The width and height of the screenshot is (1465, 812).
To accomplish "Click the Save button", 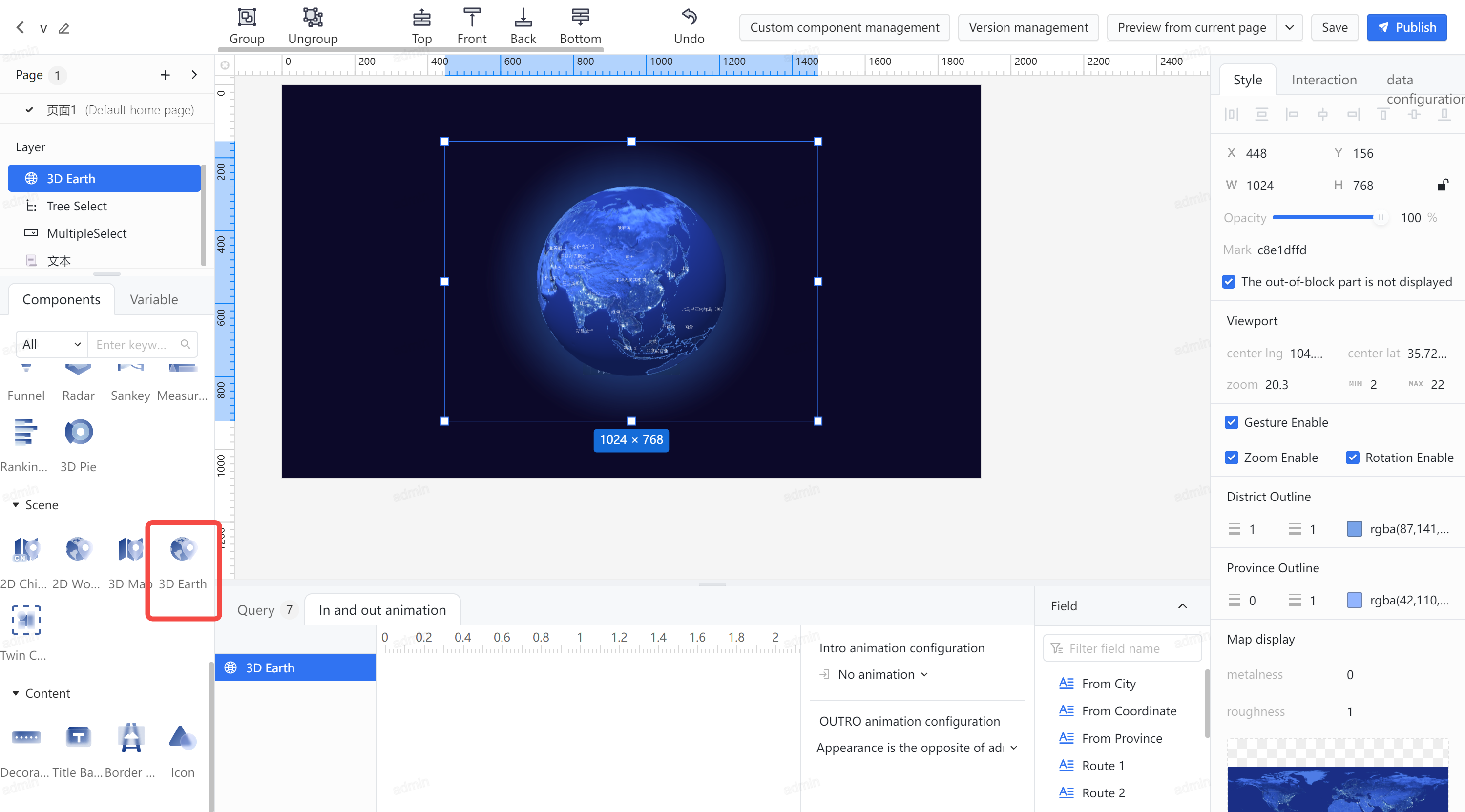I will [1334, 27].
